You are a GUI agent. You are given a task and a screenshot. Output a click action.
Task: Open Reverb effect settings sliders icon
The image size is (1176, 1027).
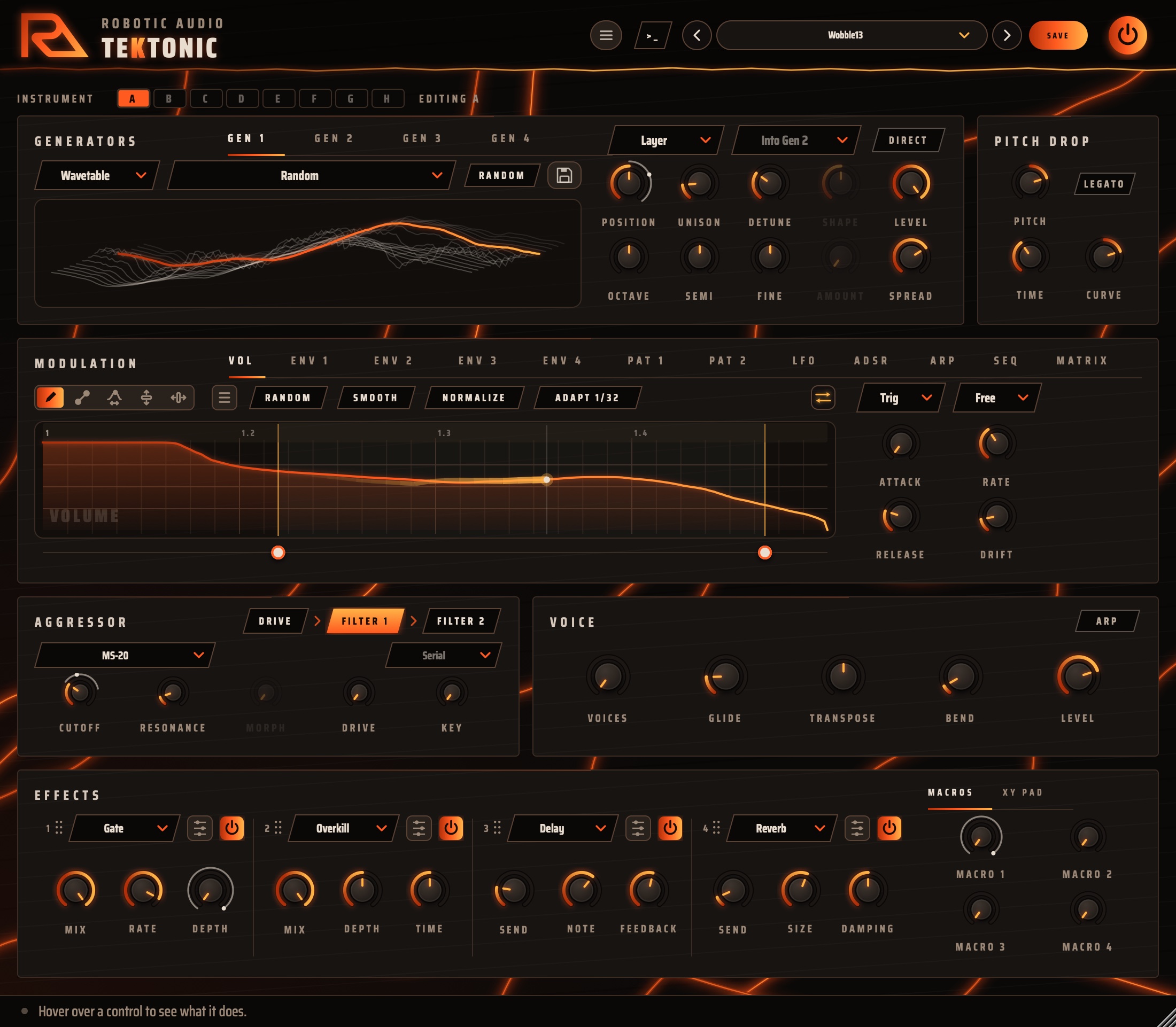pyautogui.click(x=857, y=828)
